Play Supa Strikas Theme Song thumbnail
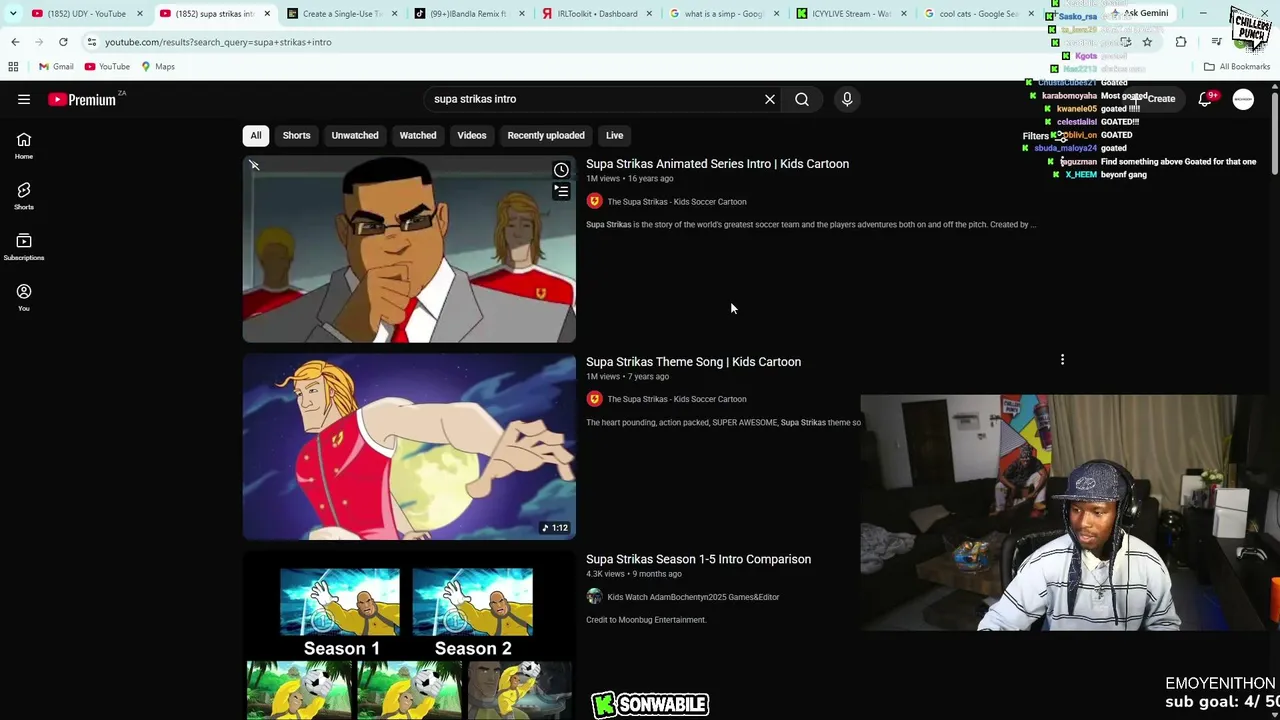The height and width of the screenshot is (720, 1280). tap(409, 447)
